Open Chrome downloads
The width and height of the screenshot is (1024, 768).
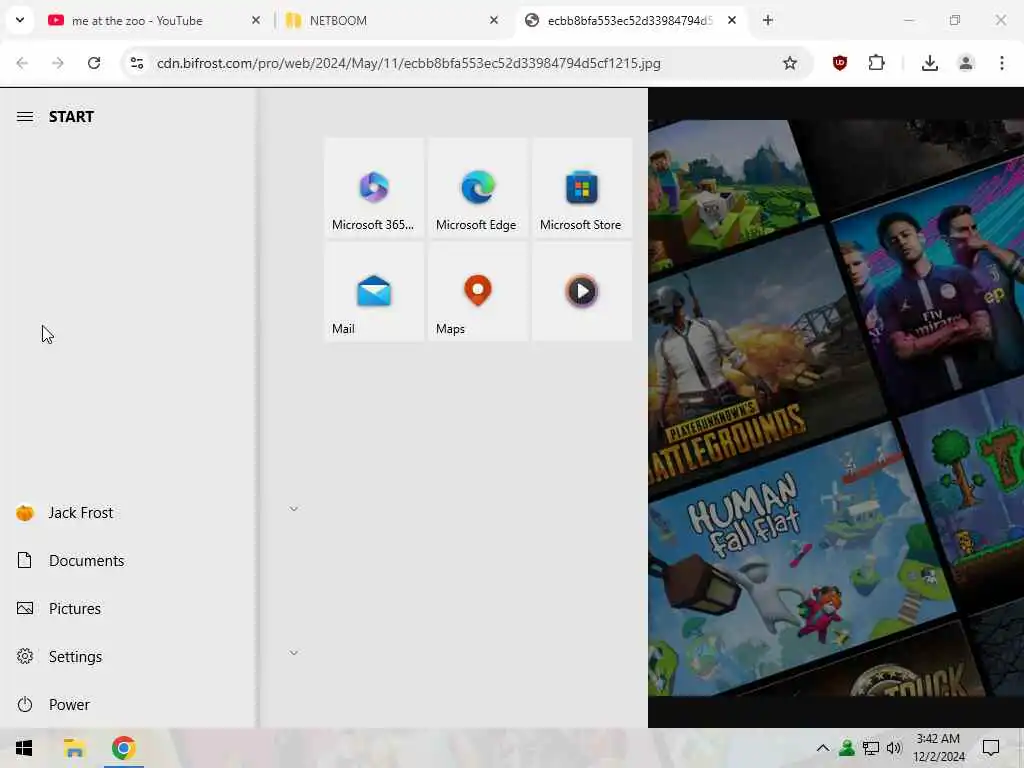[x=930, y=63]
